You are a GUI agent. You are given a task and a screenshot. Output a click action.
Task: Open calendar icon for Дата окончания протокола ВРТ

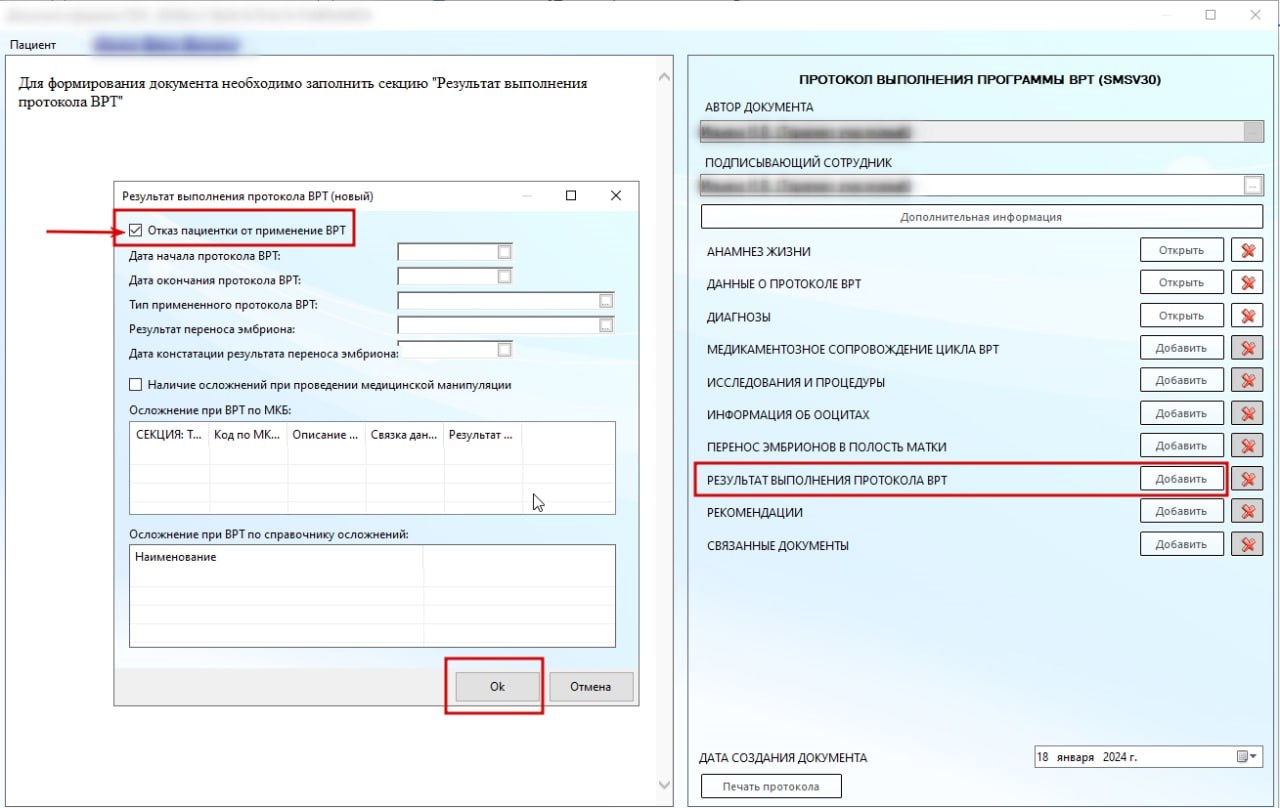click(505, 276)
